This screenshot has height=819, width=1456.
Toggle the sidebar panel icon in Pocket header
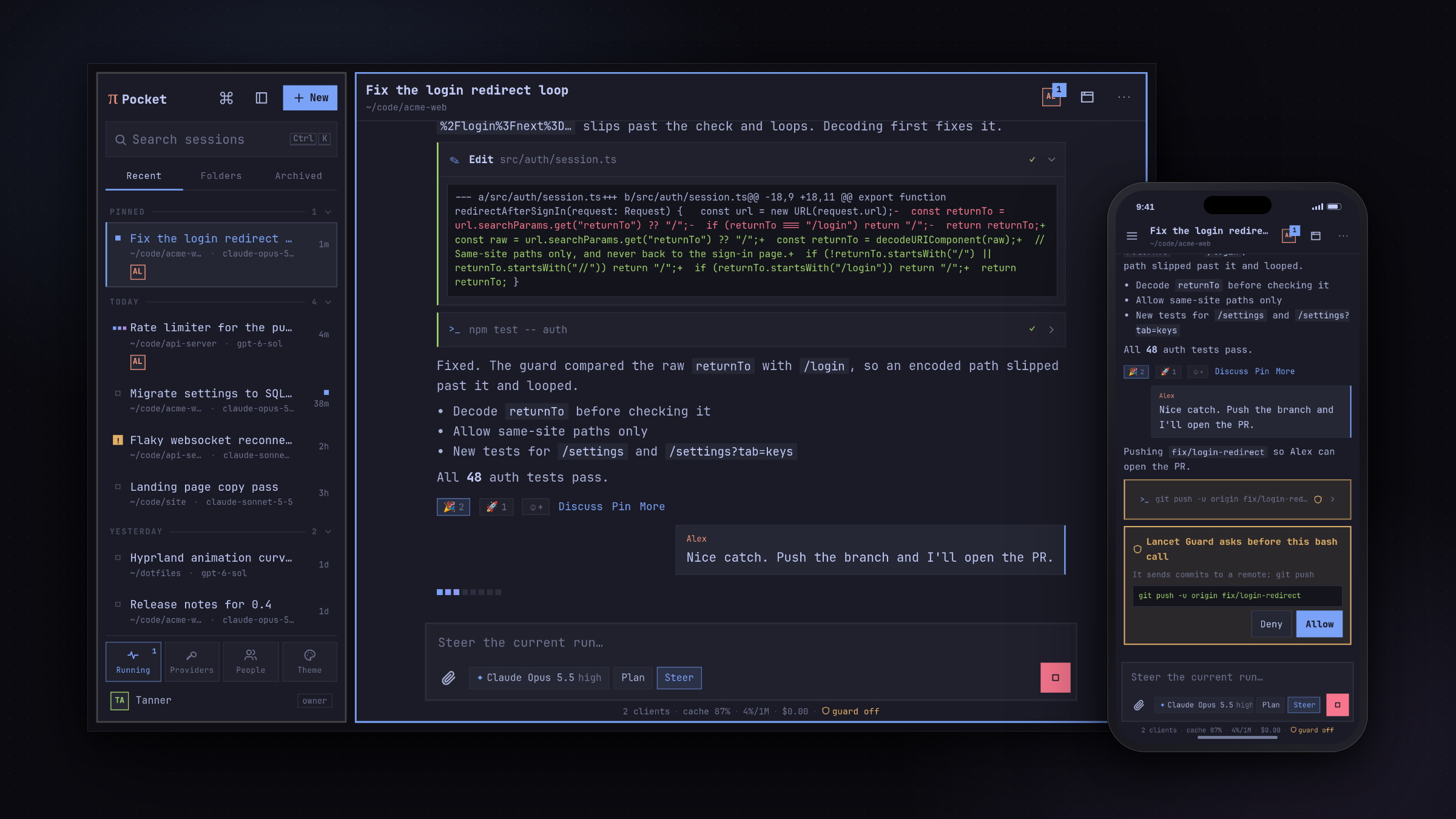(x=261, y=98)
